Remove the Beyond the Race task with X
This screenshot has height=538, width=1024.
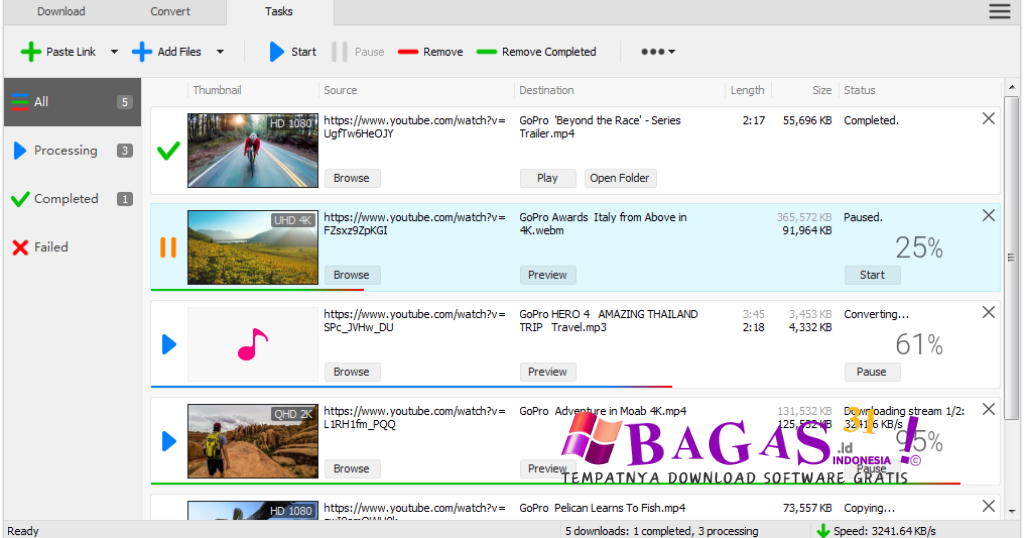click(x=989, y=118)
